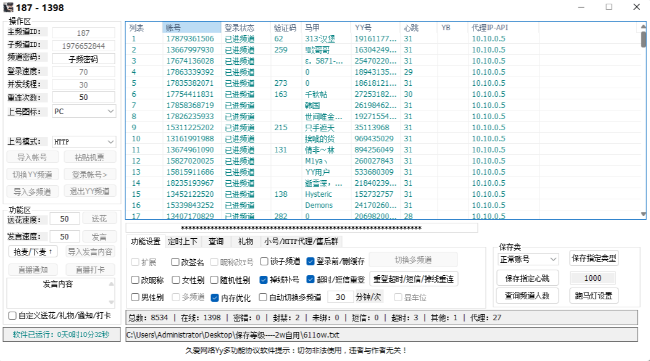Click the 并发线程 field showing 30
The width and height of the screenshot is (650, 361).
(83, 85)
